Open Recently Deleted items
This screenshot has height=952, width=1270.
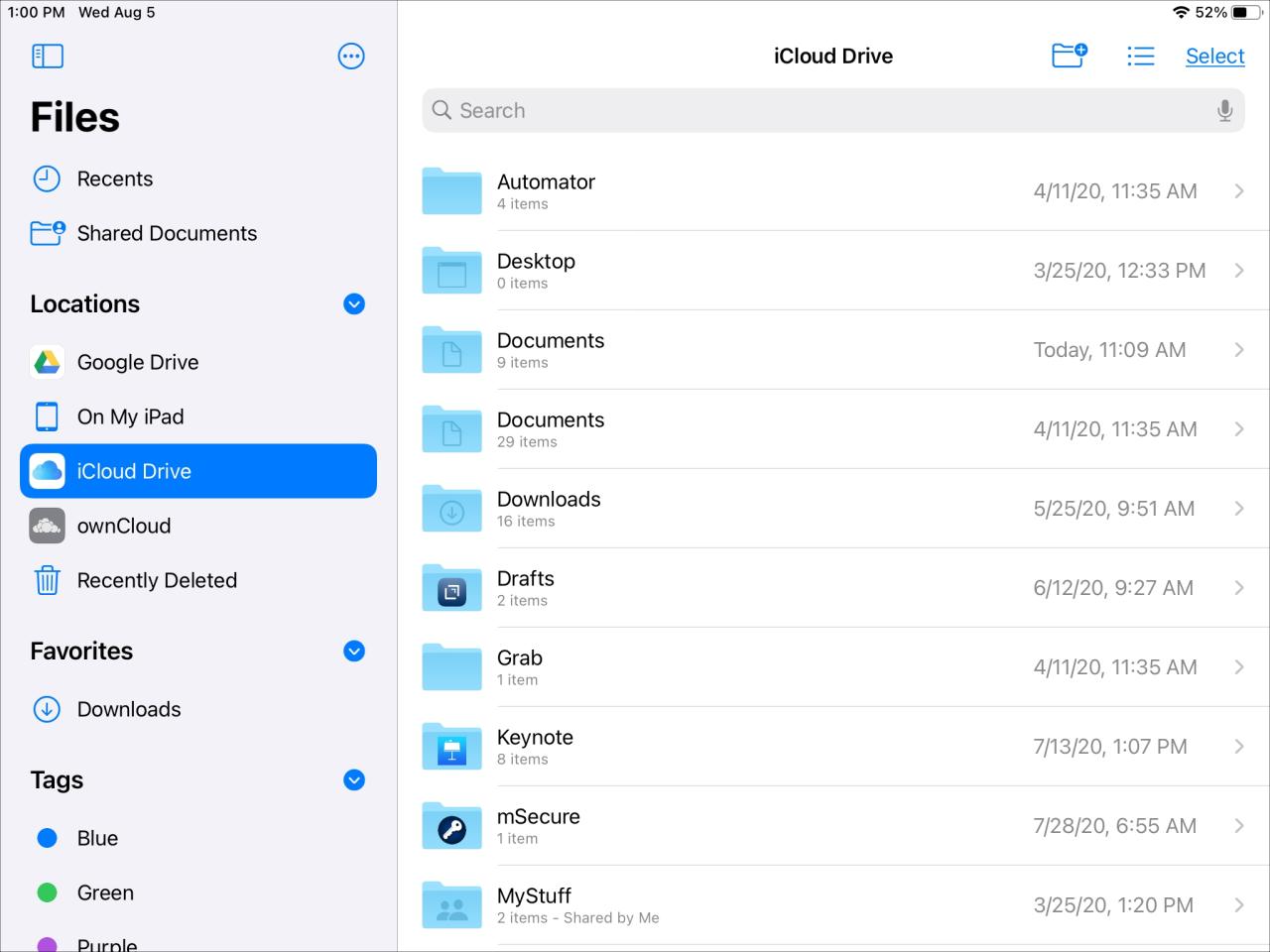point(156,581)
